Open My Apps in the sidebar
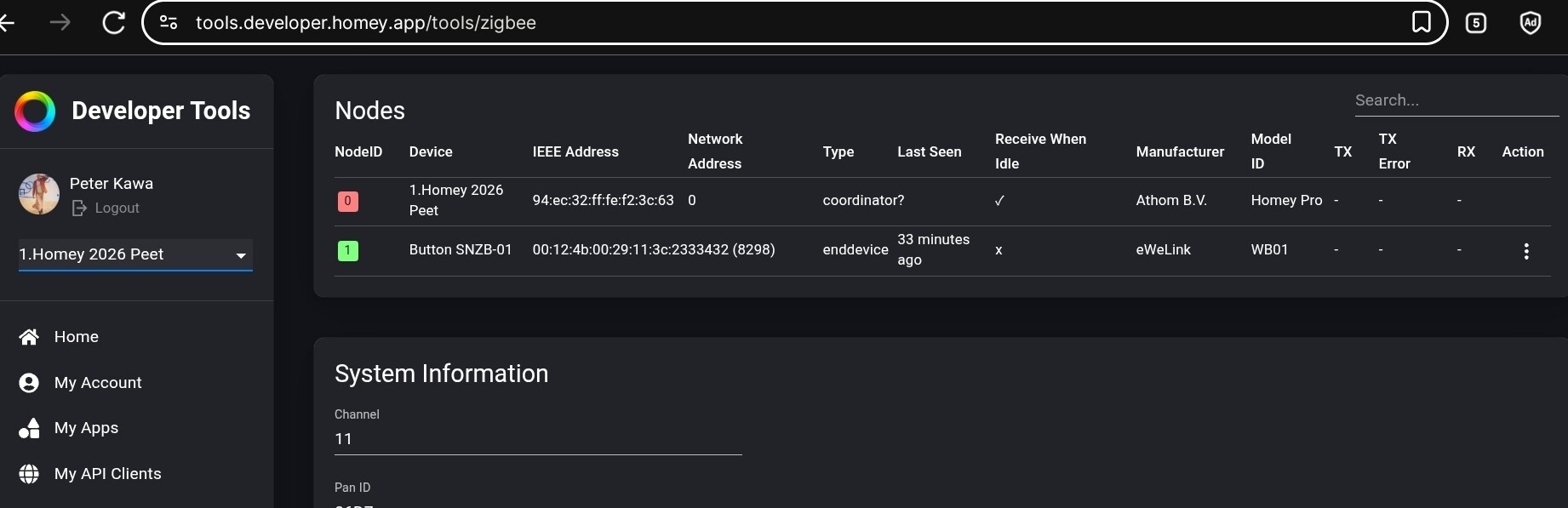The width and height of the screenshot is (1568, 508). point(86,428)
